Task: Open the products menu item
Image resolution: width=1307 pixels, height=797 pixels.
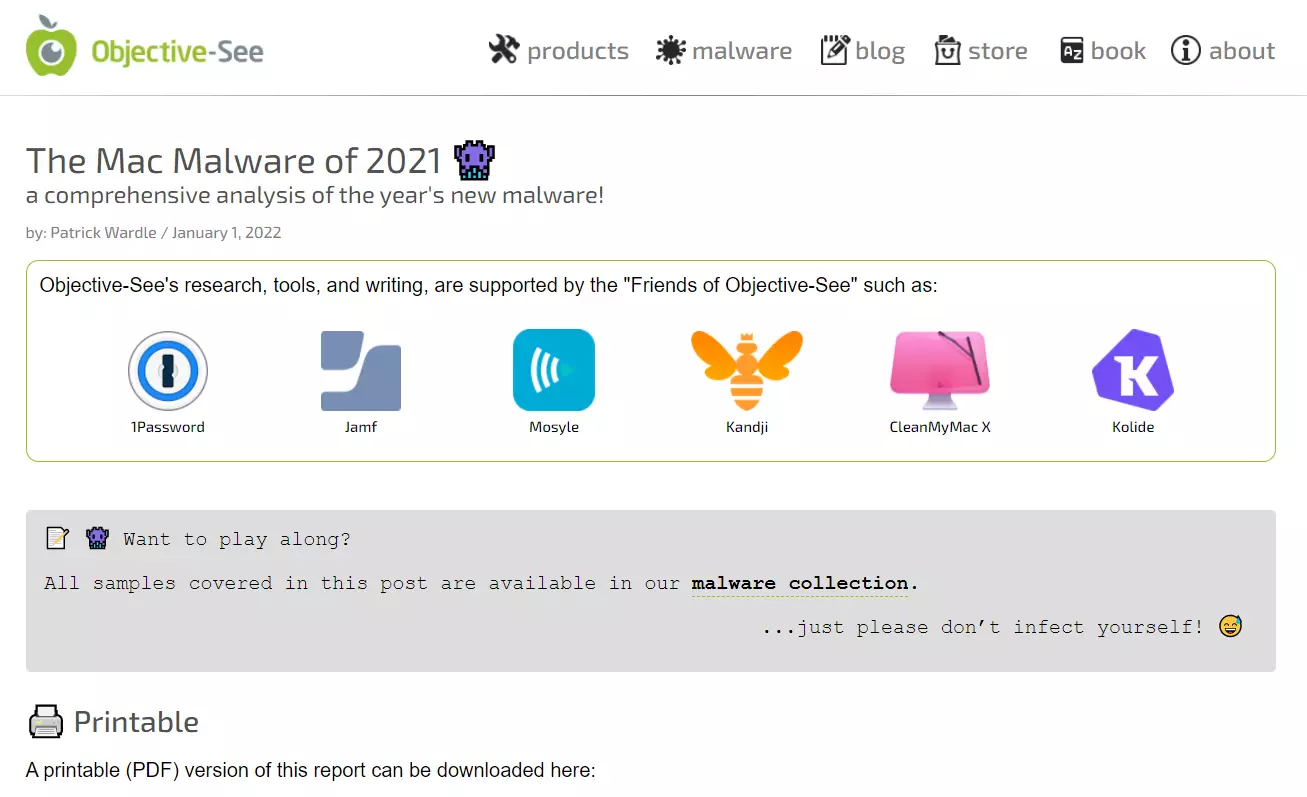Action: [578, 51]
